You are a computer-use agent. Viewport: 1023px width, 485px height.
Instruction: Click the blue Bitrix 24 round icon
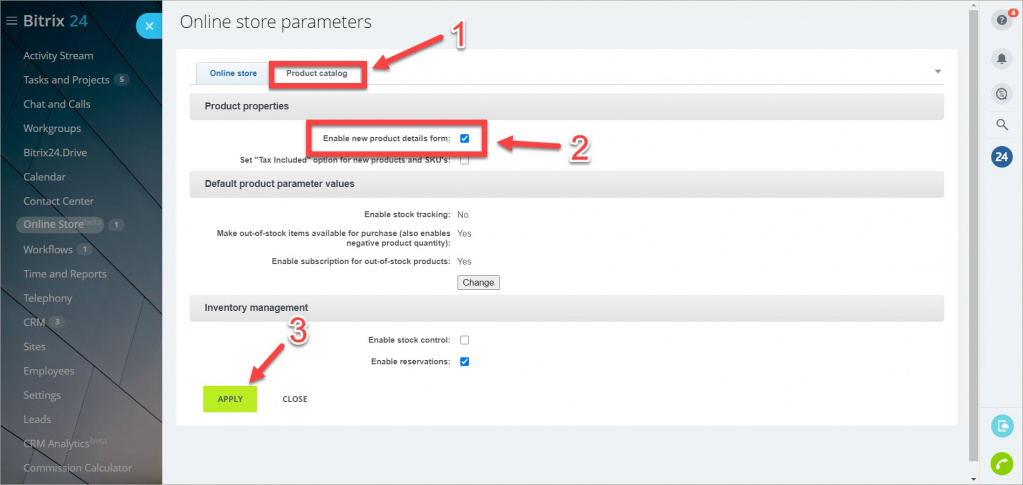click(1001, 157)
